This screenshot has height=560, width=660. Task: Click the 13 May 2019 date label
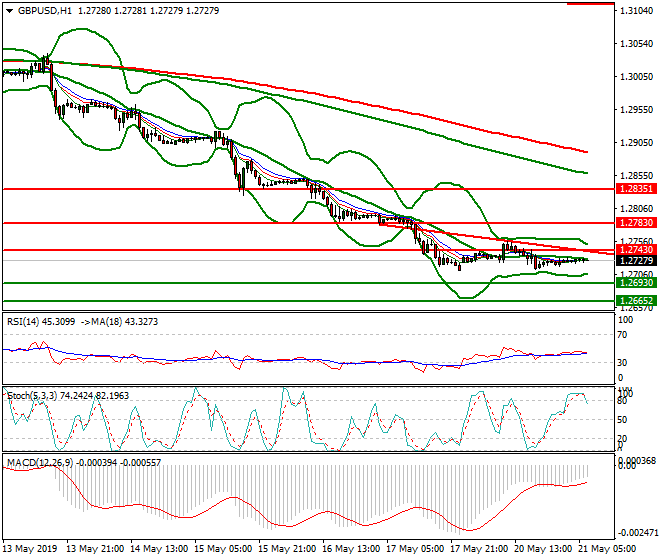pos(29,549)
